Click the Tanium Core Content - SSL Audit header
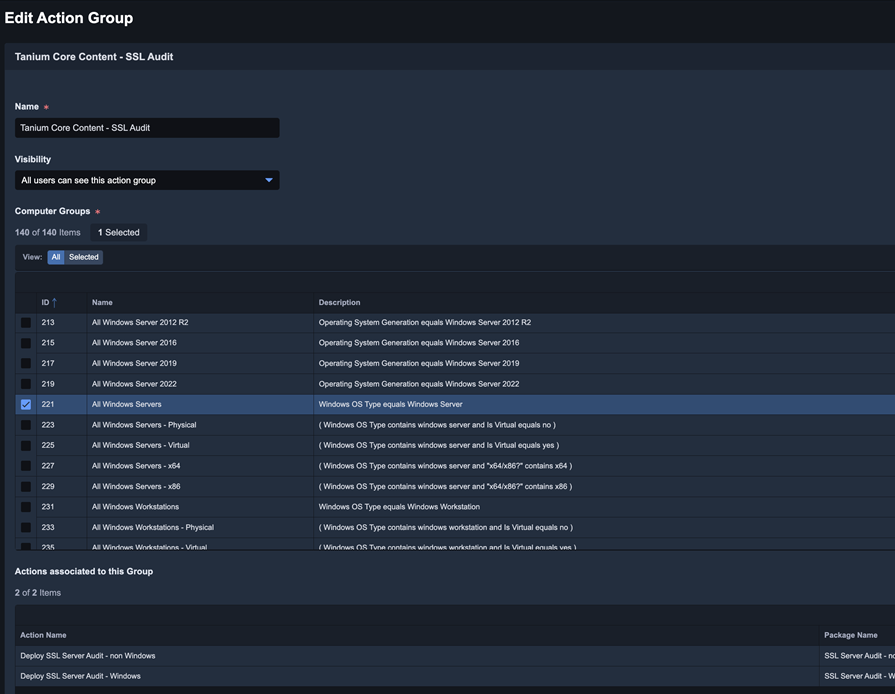Screen dimensions: 895x694 tap(94, 57)
